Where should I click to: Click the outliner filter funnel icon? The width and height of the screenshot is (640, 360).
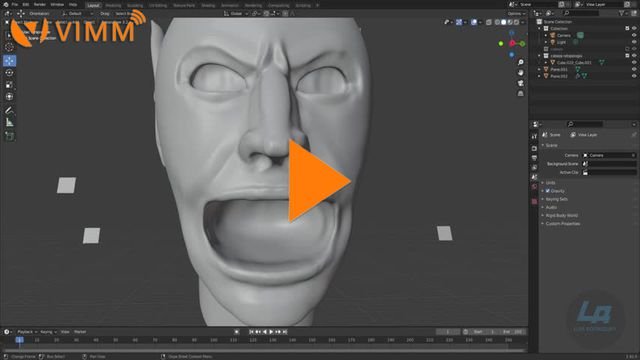tap(622, 13)
